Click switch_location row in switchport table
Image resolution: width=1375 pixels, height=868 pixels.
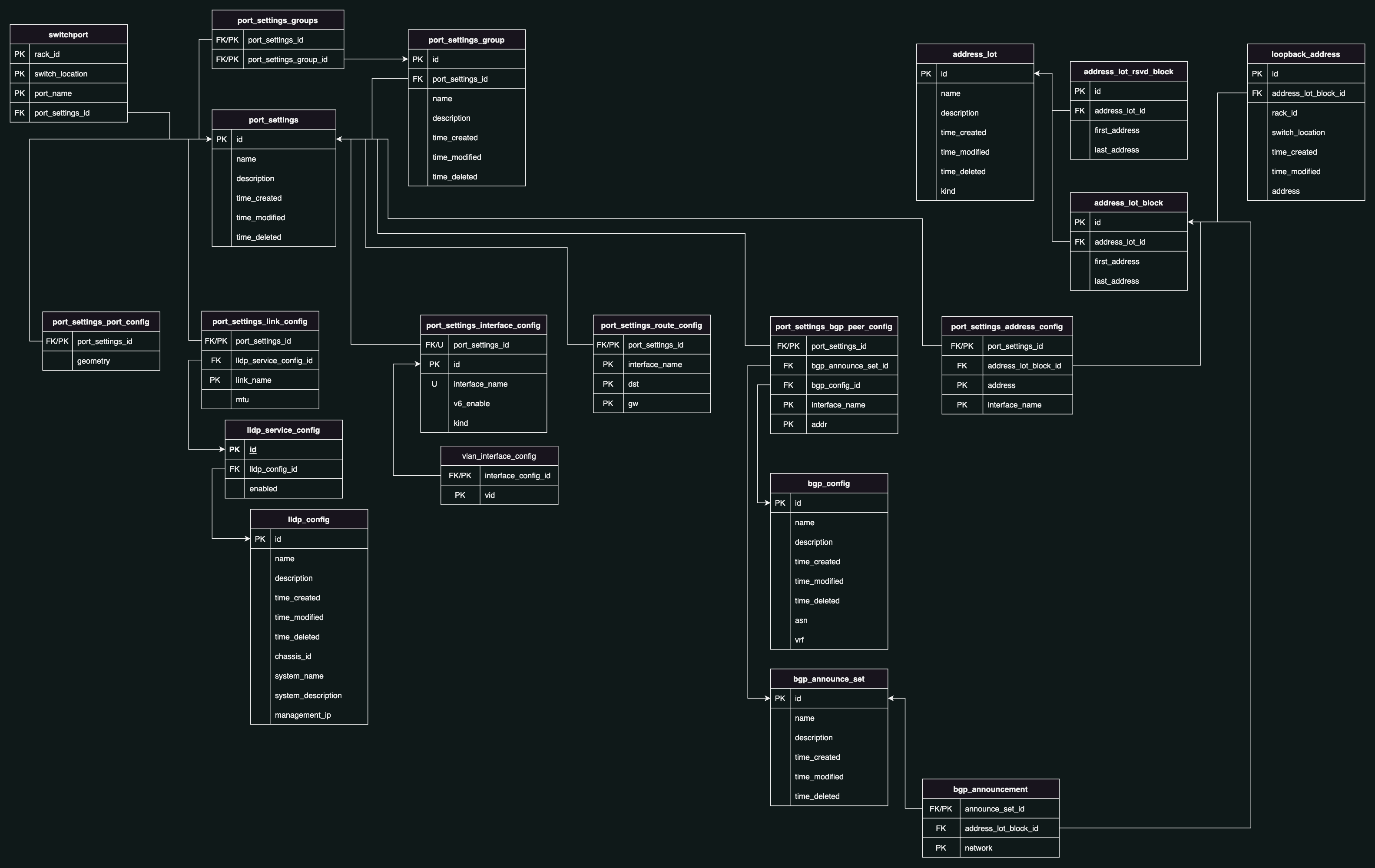pos(69,74)
